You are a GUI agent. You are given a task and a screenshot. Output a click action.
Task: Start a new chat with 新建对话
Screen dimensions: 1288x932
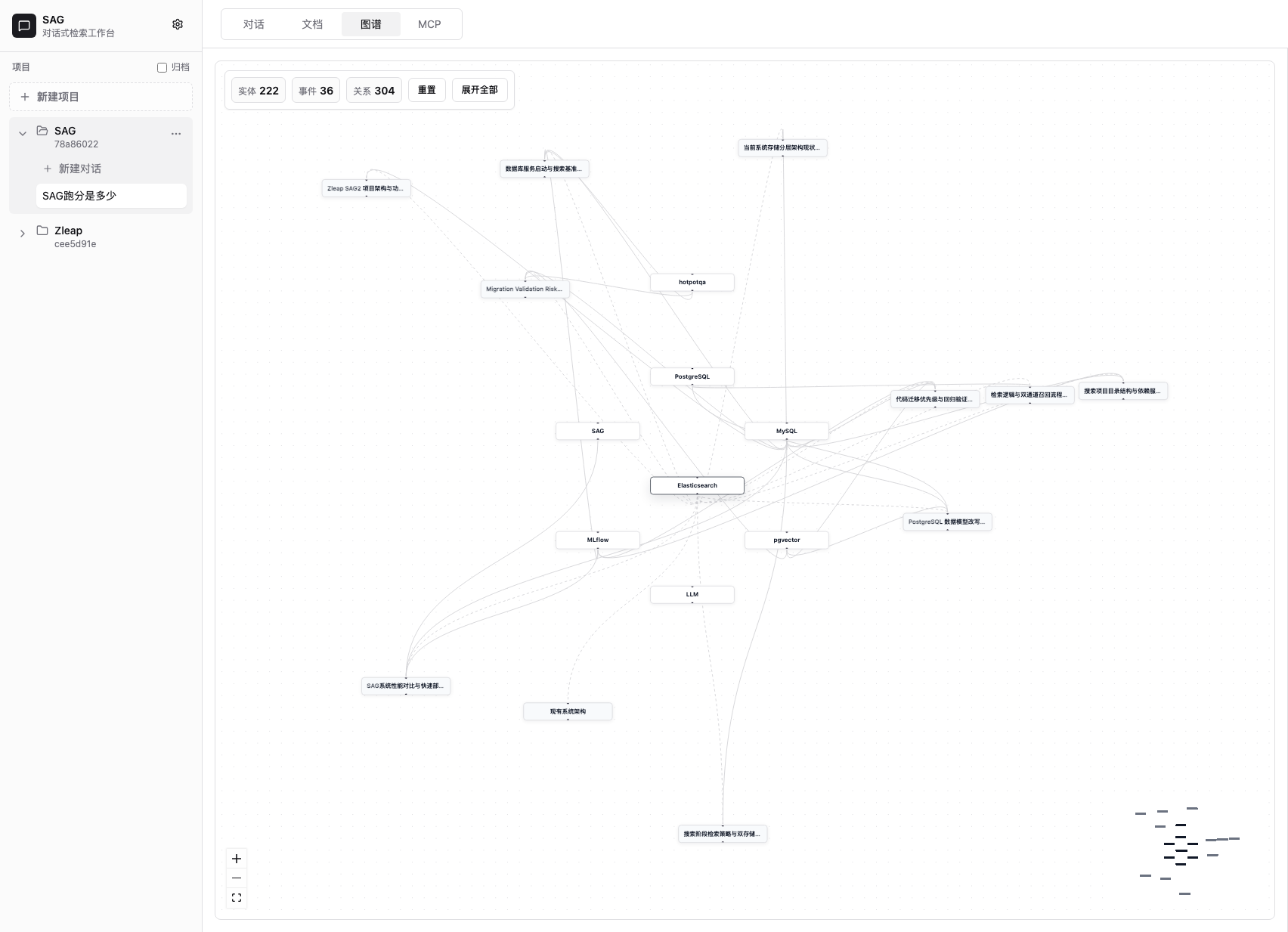click(111, 169)
